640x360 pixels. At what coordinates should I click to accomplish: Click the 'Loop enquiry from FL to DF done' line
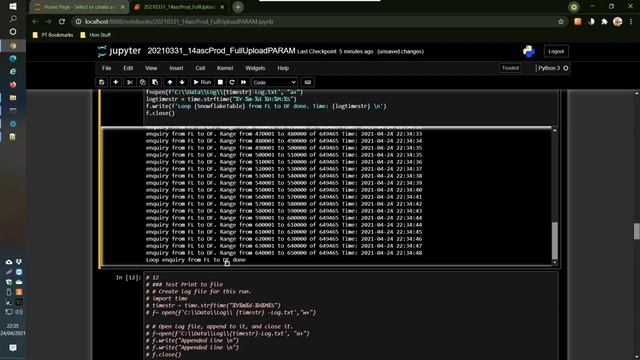(196, 260)
